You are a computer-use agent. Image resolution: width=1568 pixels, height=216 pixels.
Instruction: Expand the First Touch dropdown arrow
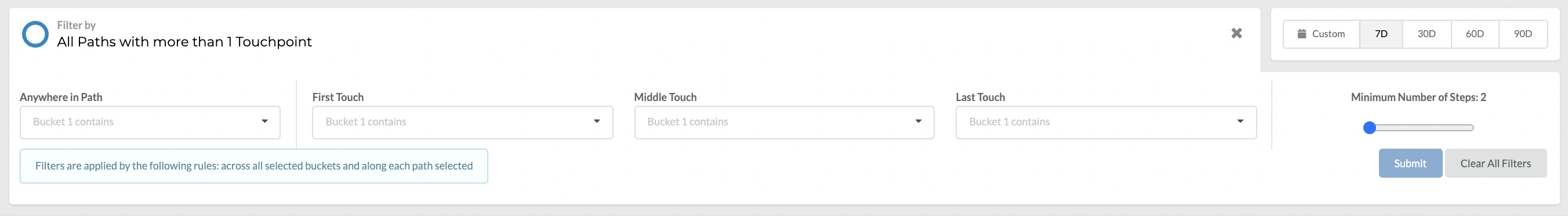597,121
